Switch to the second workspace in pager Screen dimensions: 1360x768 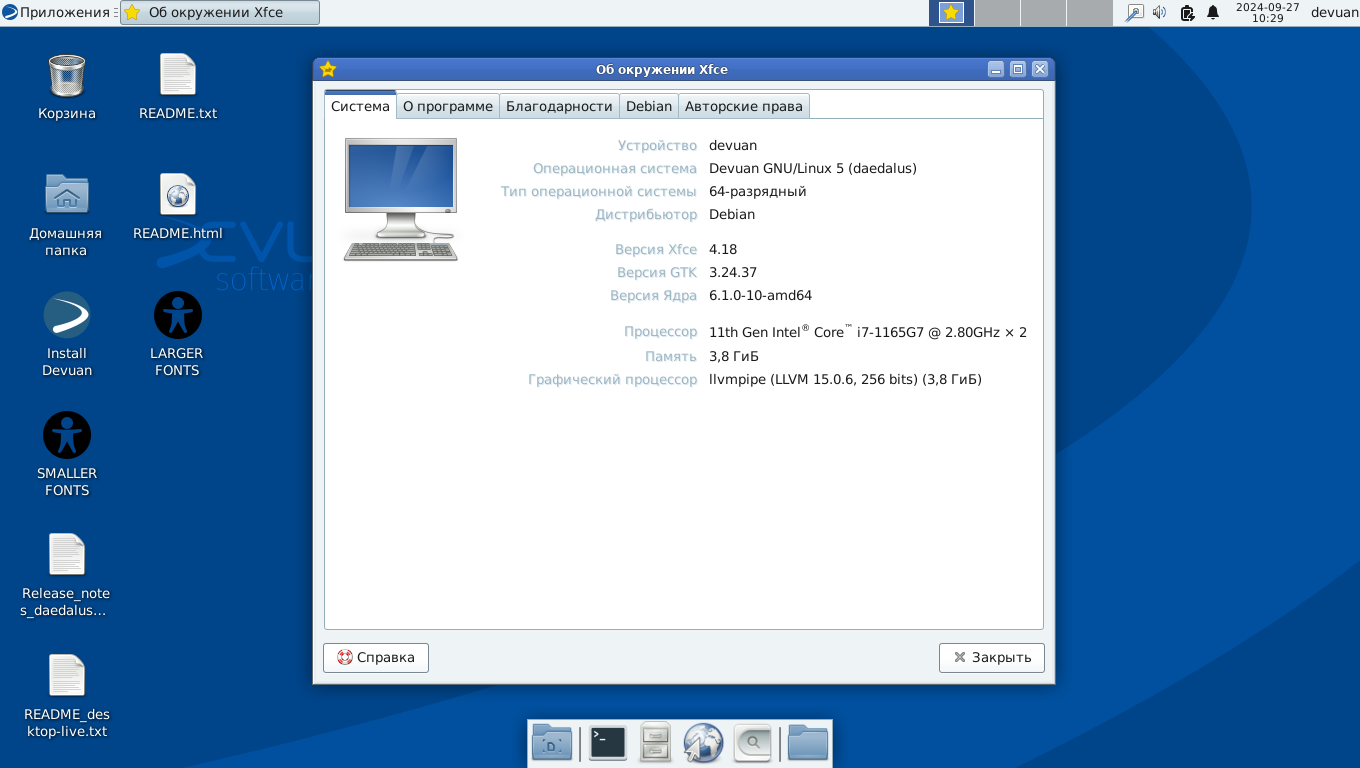click(997, 13)
